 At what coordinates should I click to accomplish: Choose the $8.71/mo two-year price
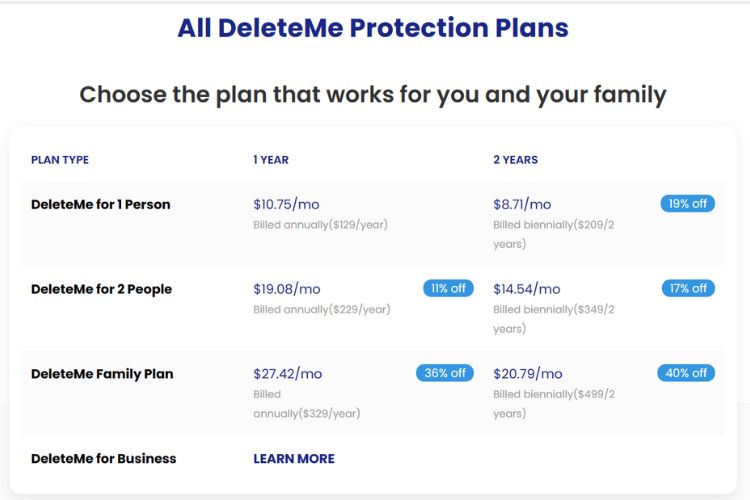pyautogui.click(x=522, y=204)
